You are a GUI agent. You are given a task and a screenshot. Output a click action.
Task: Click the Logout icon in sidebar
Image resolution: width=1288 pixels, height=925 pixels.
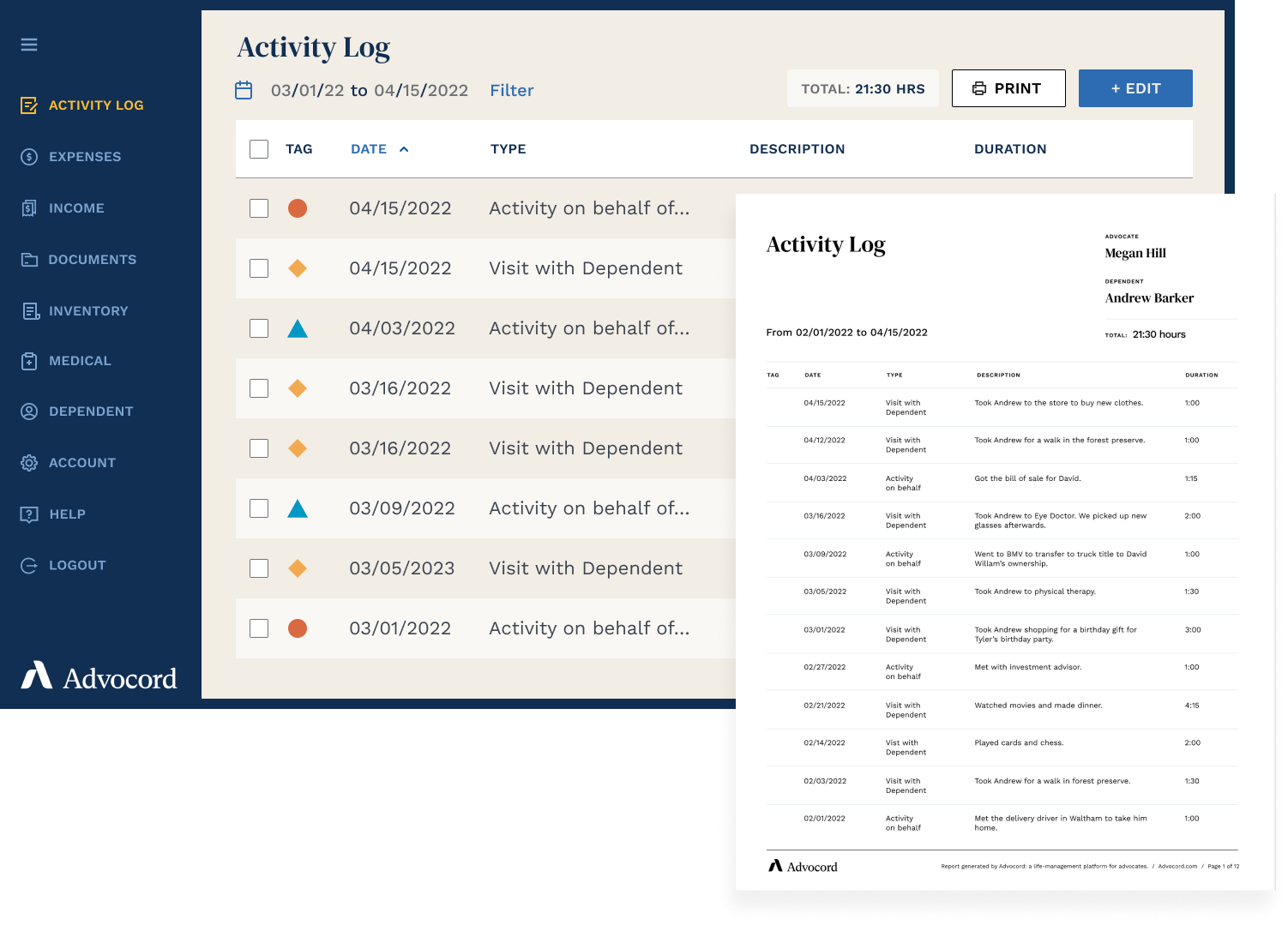coord(29,566)
